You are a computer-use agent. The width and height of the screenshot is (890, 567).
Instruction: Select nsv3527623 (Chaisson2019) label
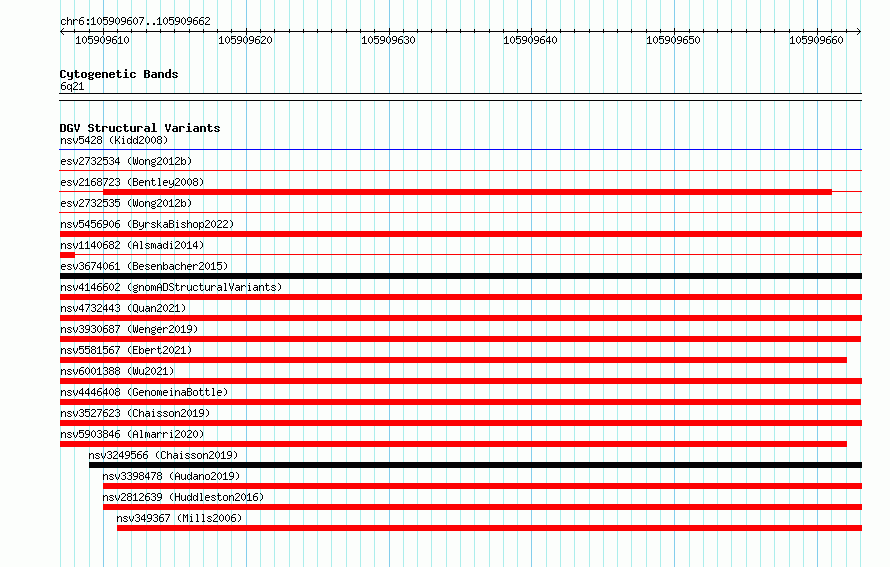[x=135, y=413]
